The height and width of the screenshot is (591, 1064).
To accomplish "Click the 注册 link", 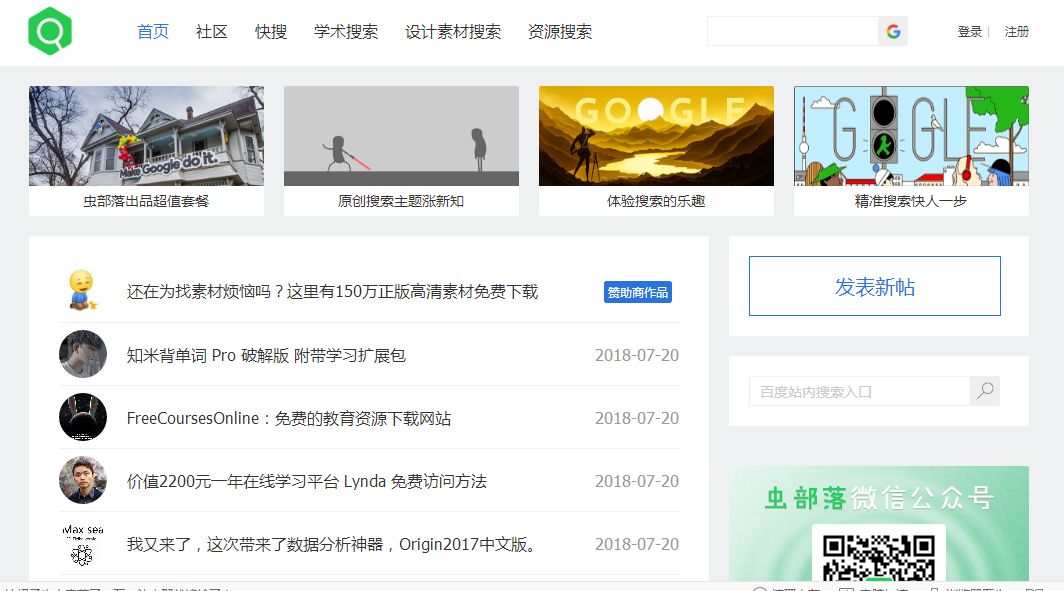I will coord(1016,32).
